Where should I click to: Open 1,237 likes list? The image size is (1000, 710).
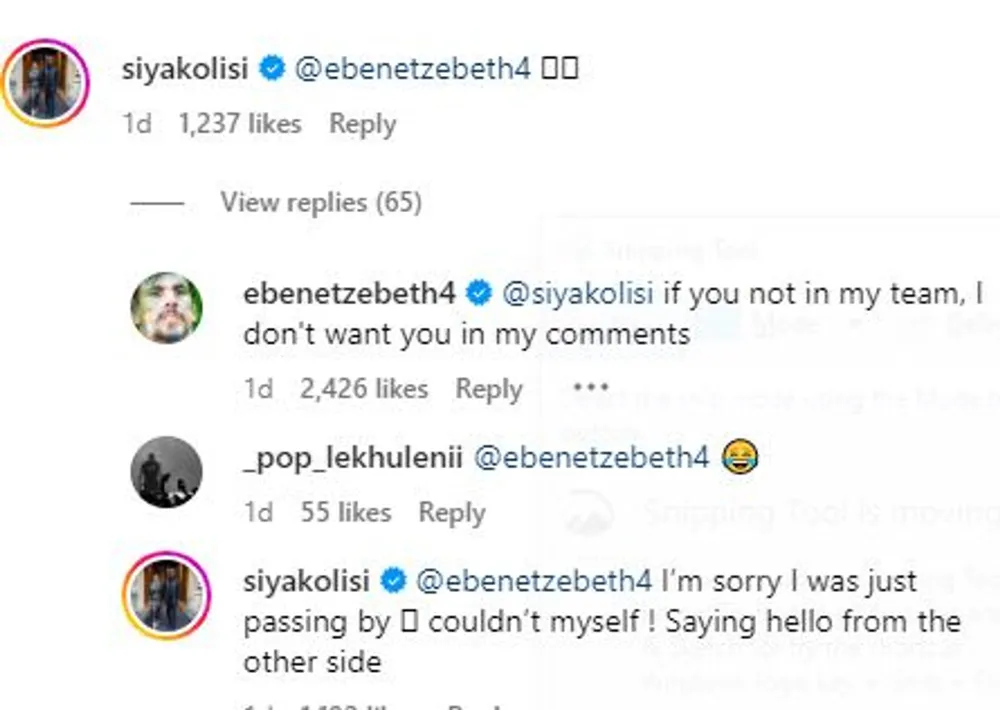click(239, 124)
